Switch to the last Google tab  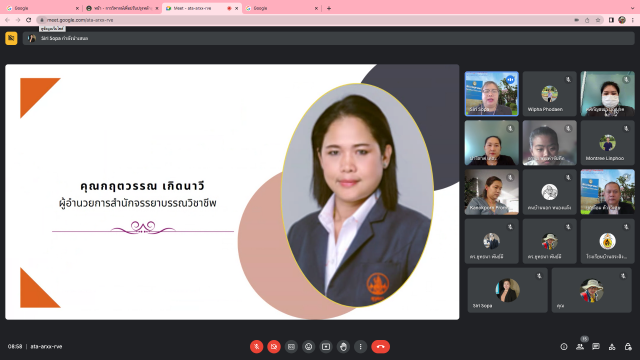[281, 8]
